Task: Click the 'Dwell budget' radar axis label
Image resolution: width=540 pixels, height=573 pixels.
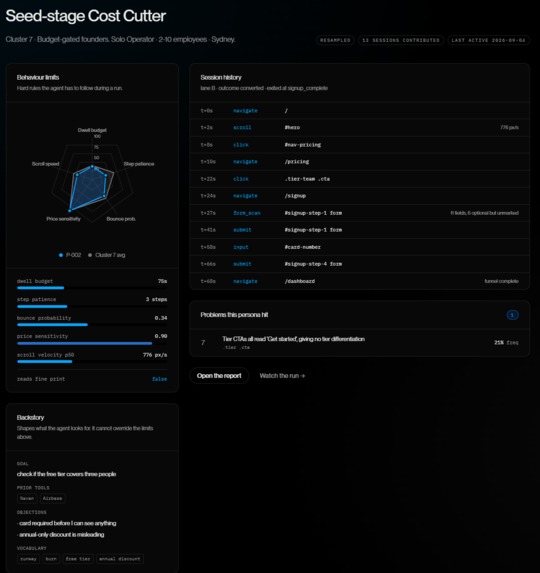Action: pyautogui.click(x=92, y=130)
